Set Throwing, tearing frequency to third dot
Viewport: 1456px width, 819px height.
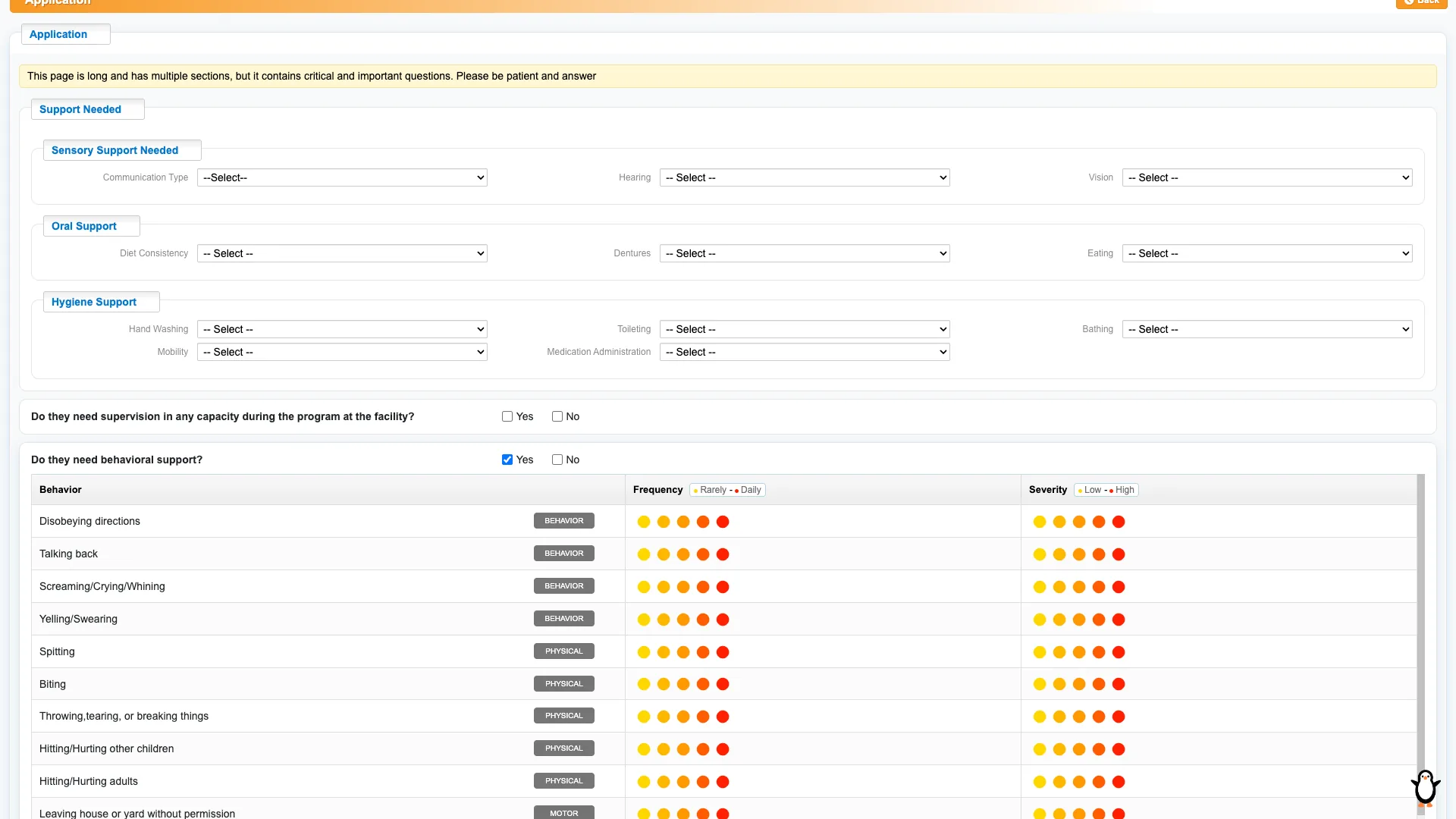[683, 717]
